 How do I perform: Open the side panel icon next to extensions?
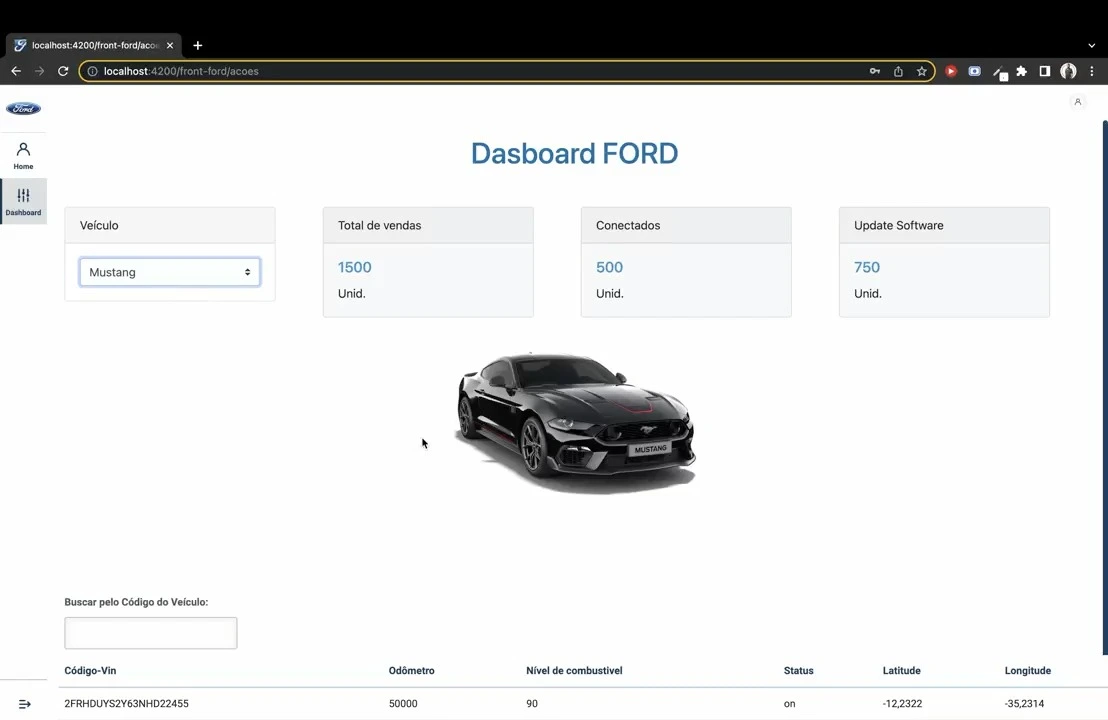point(1044,71)
